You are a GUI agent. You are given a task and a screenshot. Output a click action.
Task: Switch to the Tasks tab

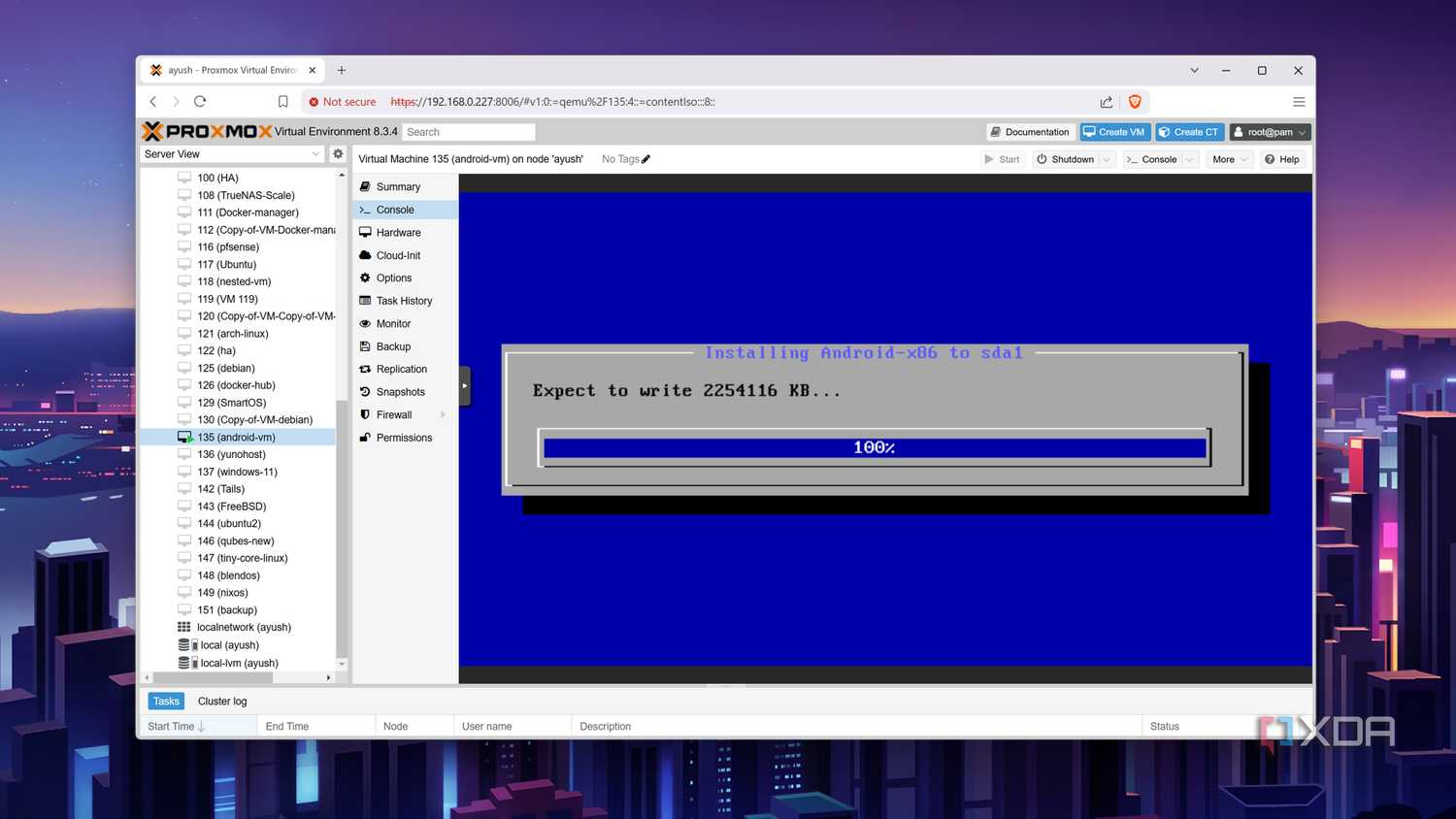point(166,701)
